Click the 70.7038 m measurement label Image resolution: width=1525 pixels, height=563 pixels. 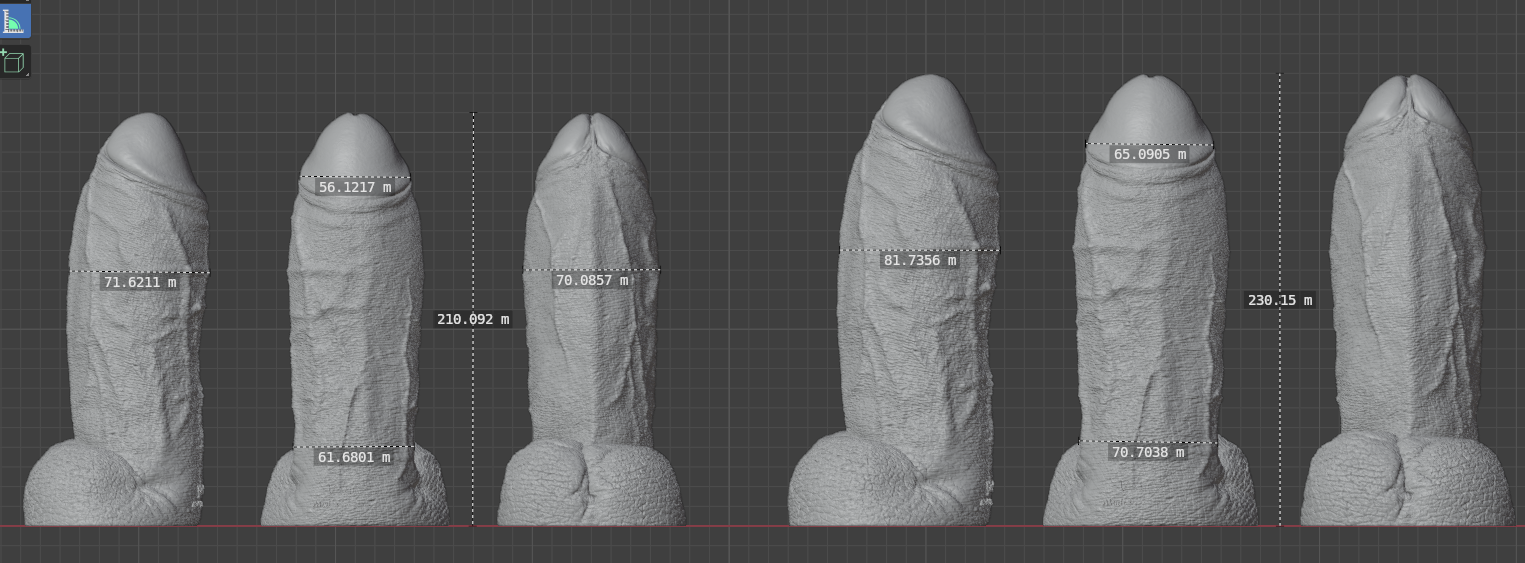pyautogui.click(x=1148, y=452)
